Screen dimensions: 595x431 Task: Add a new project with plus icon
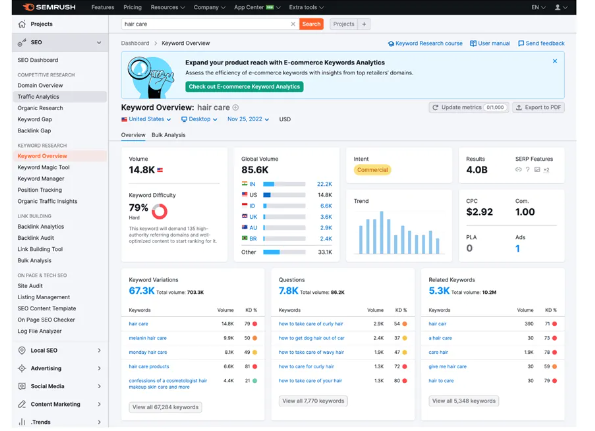tap(364, 24)
